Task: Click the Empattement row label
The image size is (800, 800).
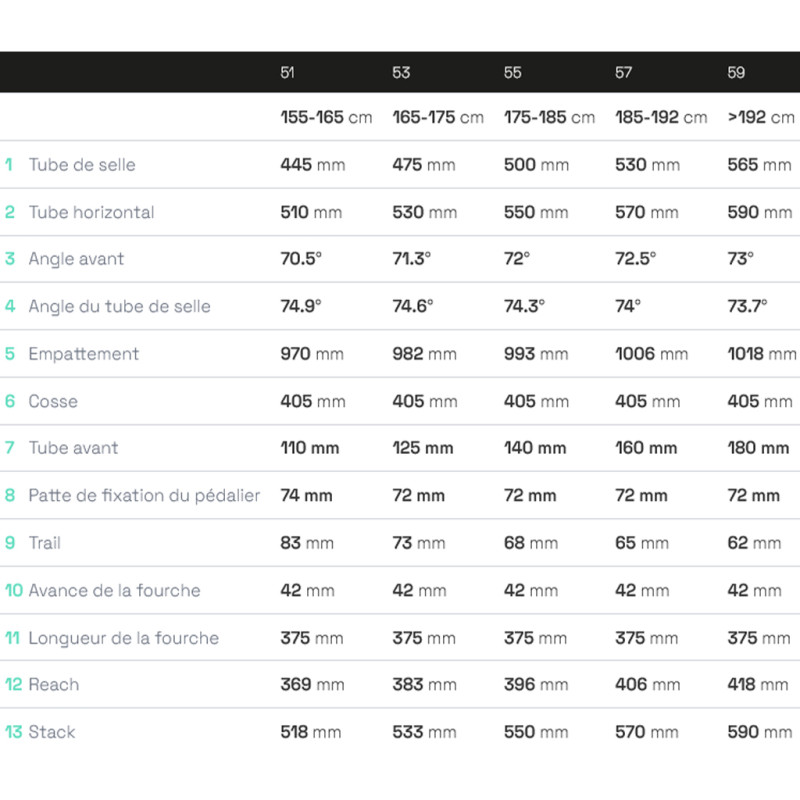Action: [x=84, y=354]
